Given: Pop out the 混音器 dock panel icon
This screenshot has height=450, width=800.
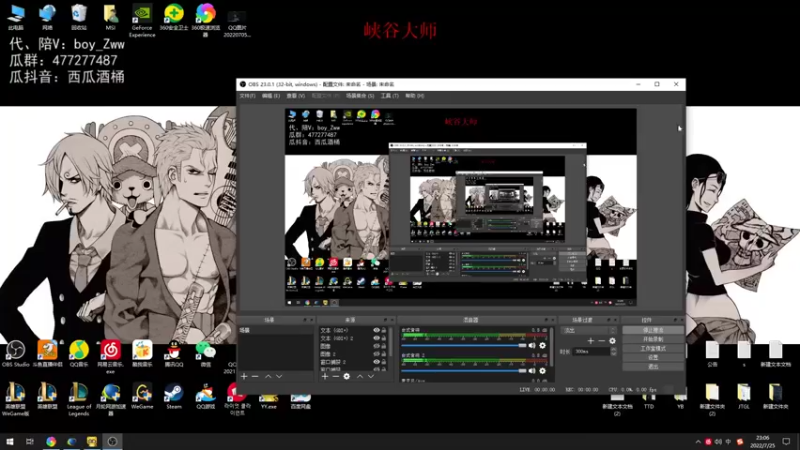Looking at the screenshot, I should tap(546, 320).
